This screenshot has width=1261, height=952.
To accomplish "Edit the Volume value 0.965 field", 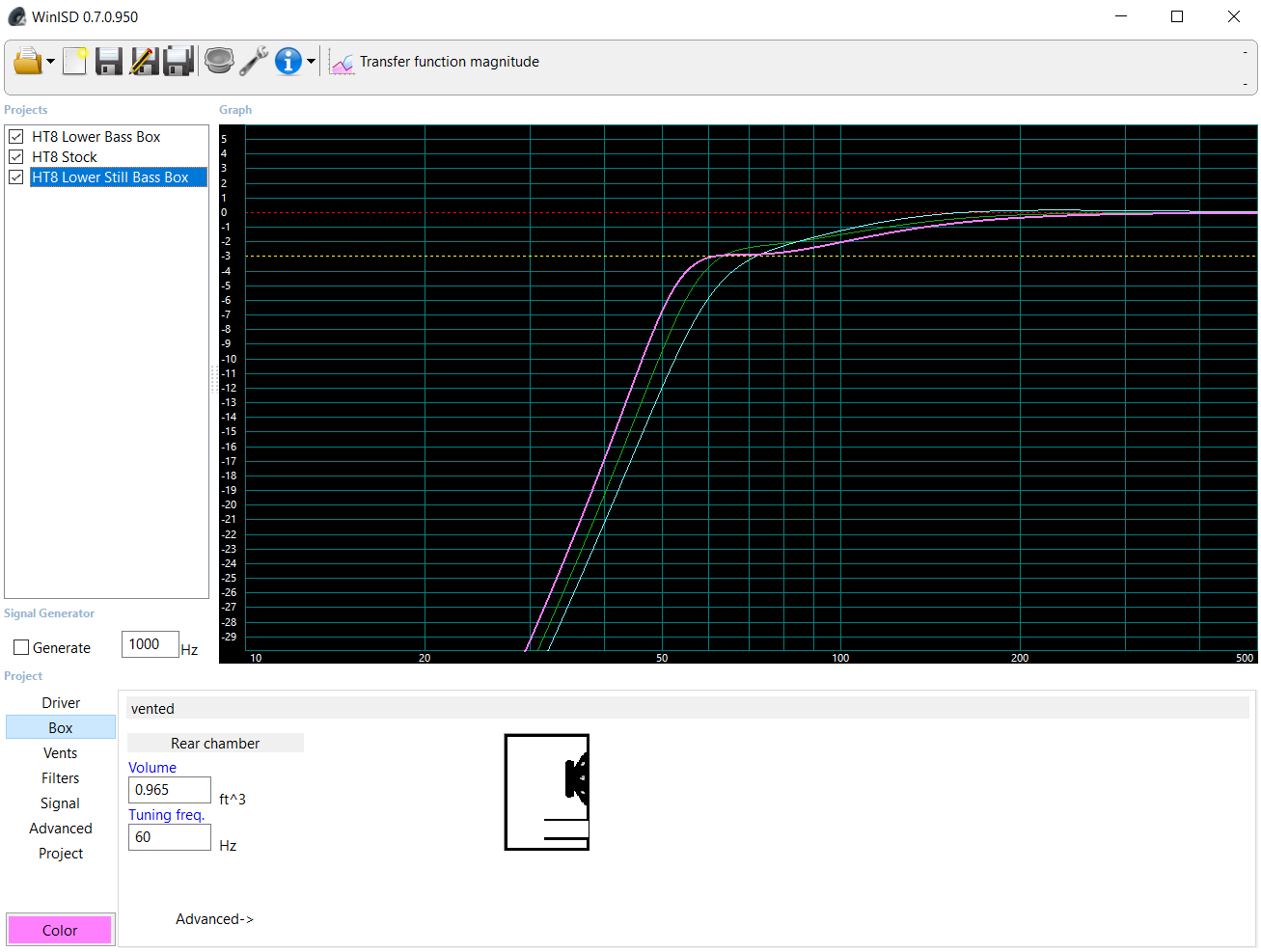I will tap(170, 790).
